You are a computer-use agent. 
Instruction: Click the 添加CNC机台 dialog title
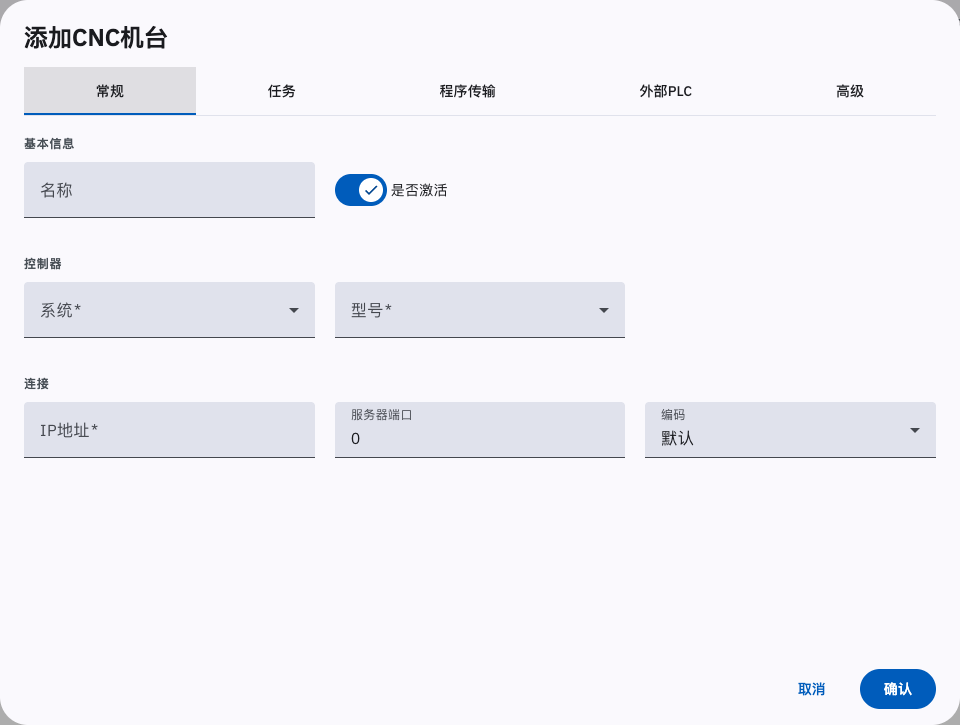96,38
